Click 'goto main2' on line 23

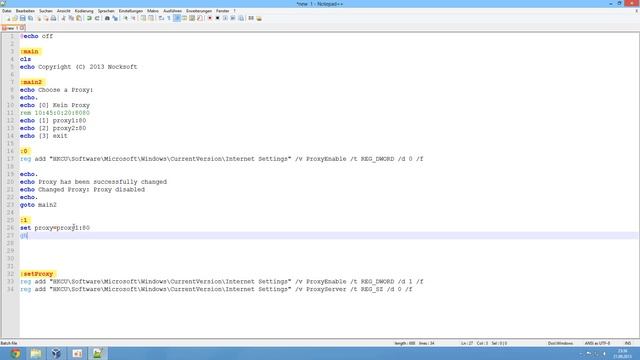click(38, 205)
